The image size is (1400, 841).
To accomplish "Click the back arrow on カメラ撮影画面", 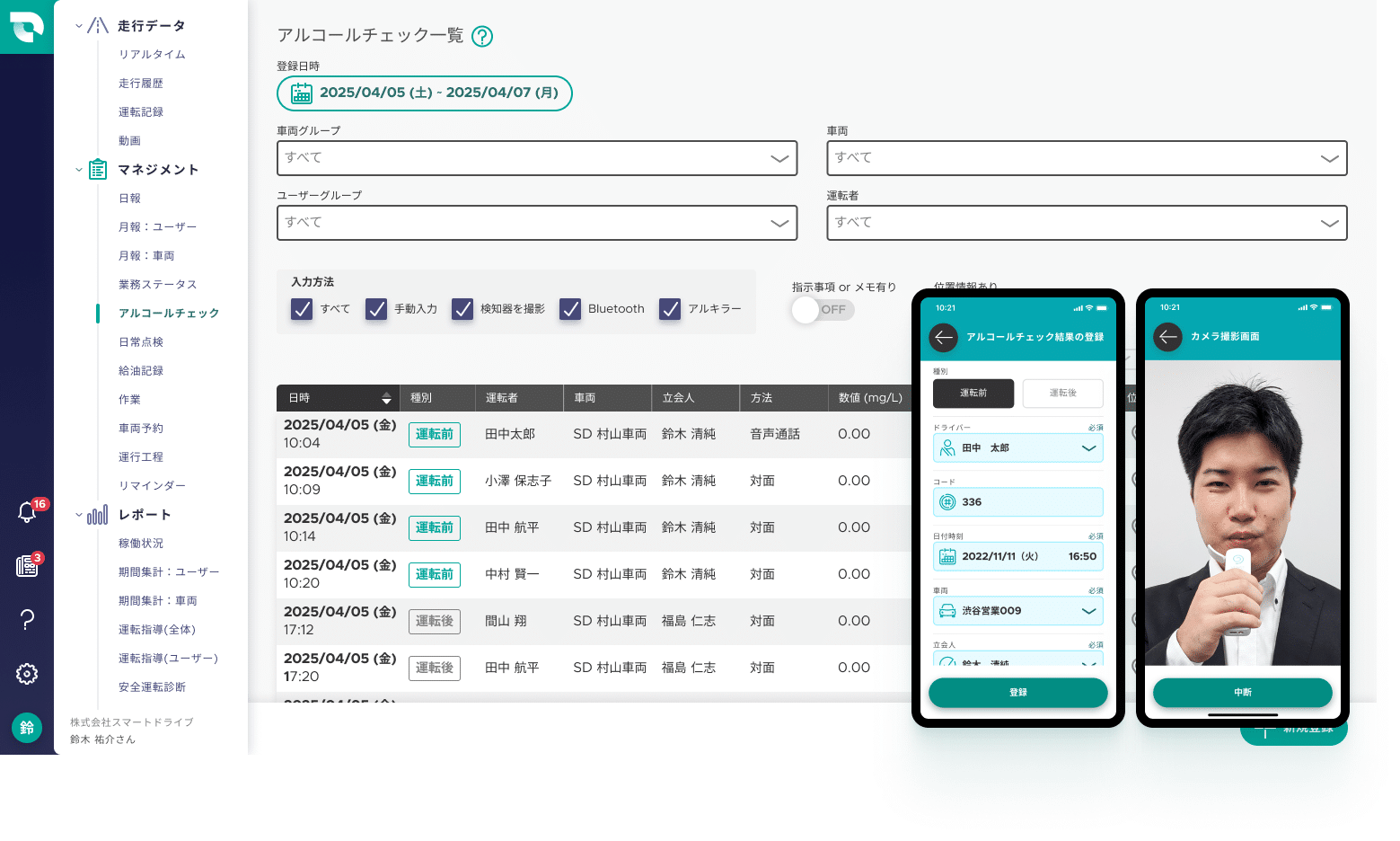I will [1167, 337].
